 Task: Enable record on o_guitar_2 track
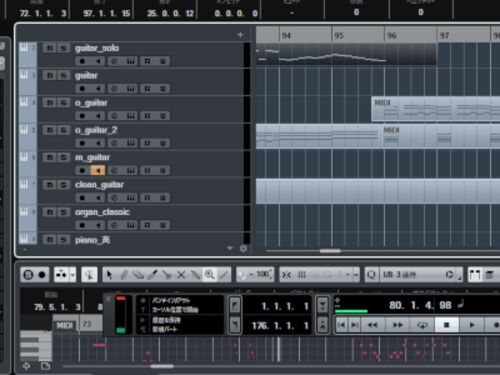(82, 143)
